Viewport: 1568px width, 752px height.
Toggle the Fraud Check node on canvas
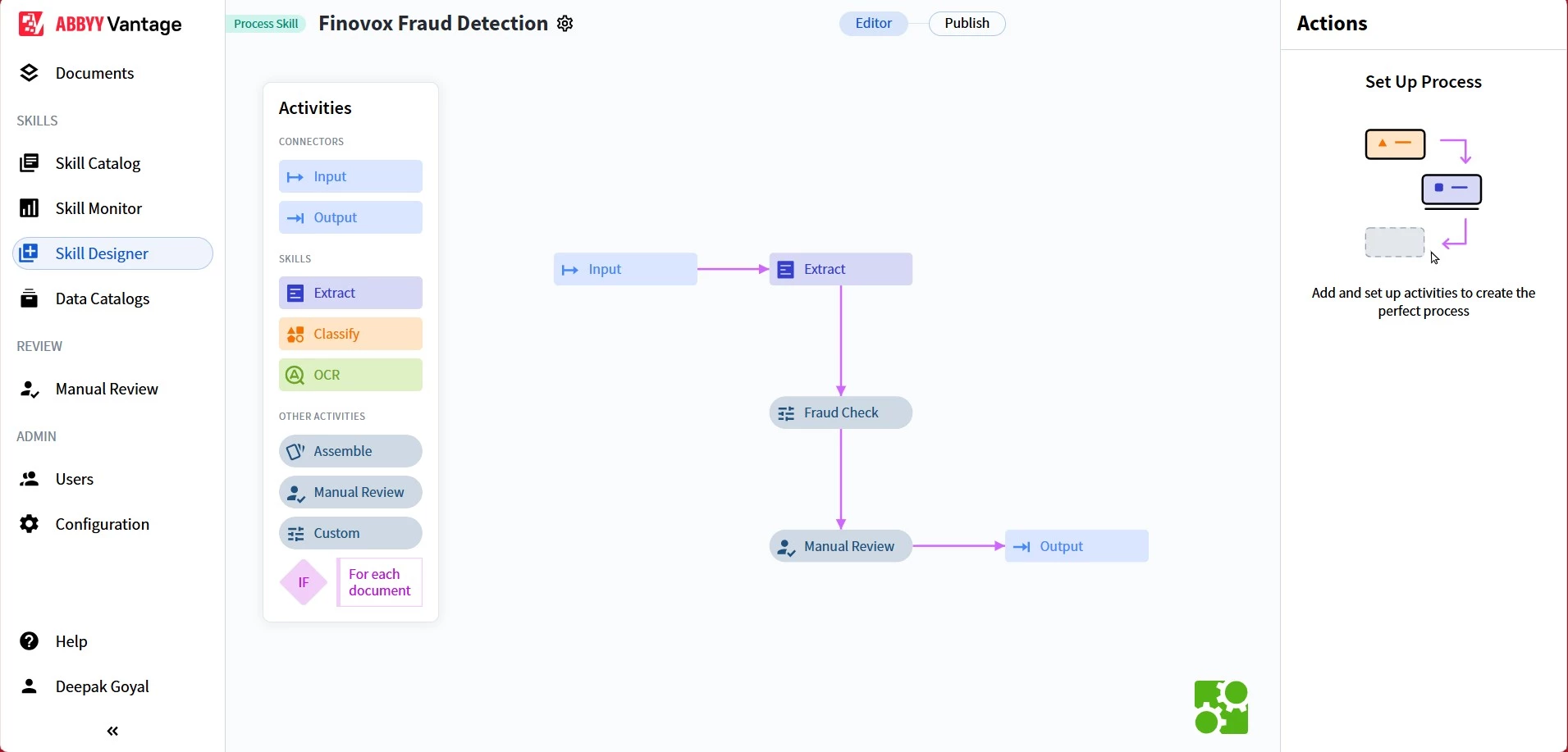coord(840,412)
